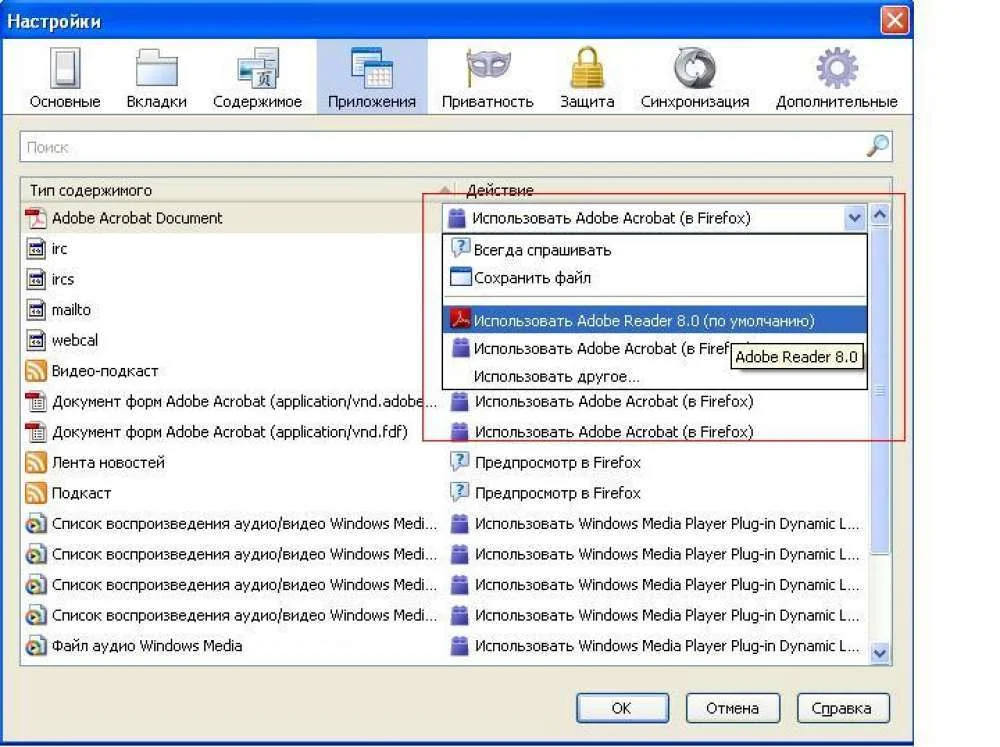Viewport: 1000px width, 747px height.
Task: Open the Дополнительные gear panel
Action: tap(837, 78)
